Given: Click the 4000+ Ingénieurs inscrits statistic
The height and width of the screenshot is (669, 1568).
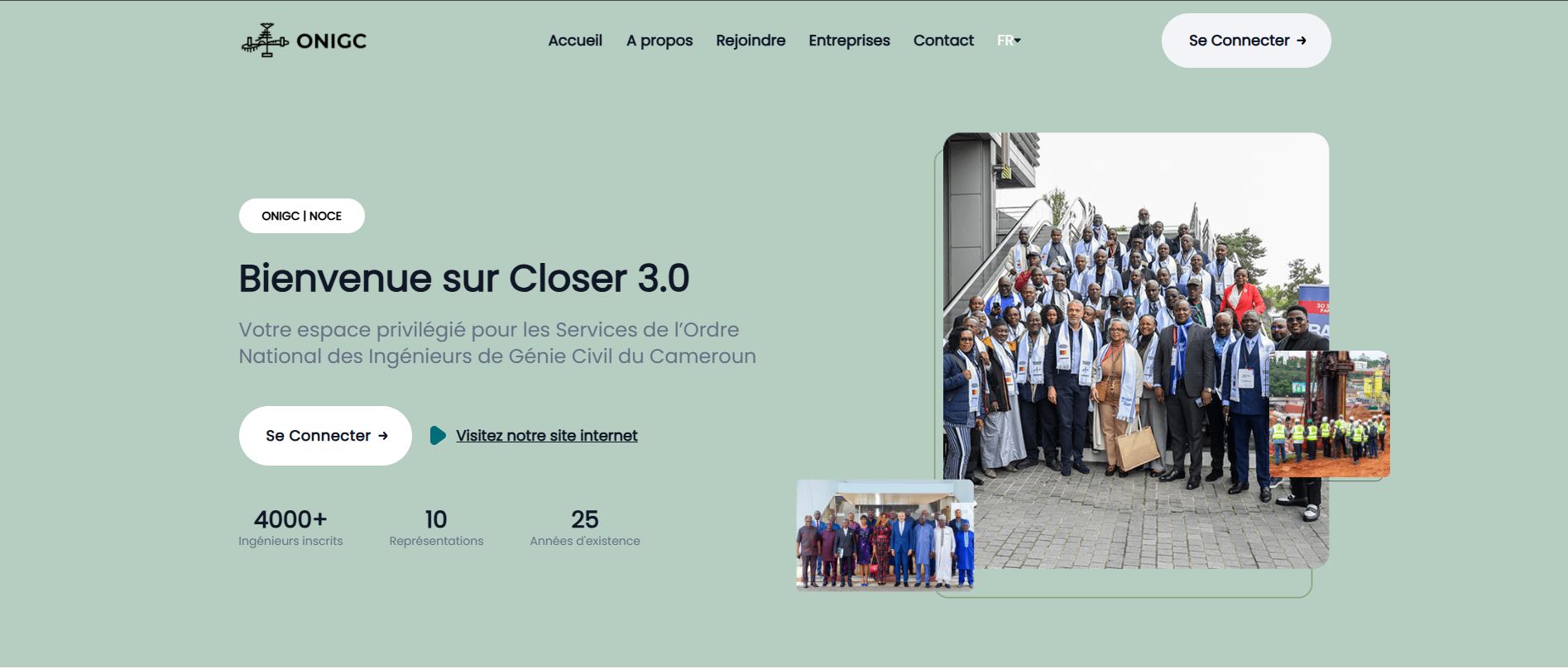Looking at the screenshot, I should (290, 528).
